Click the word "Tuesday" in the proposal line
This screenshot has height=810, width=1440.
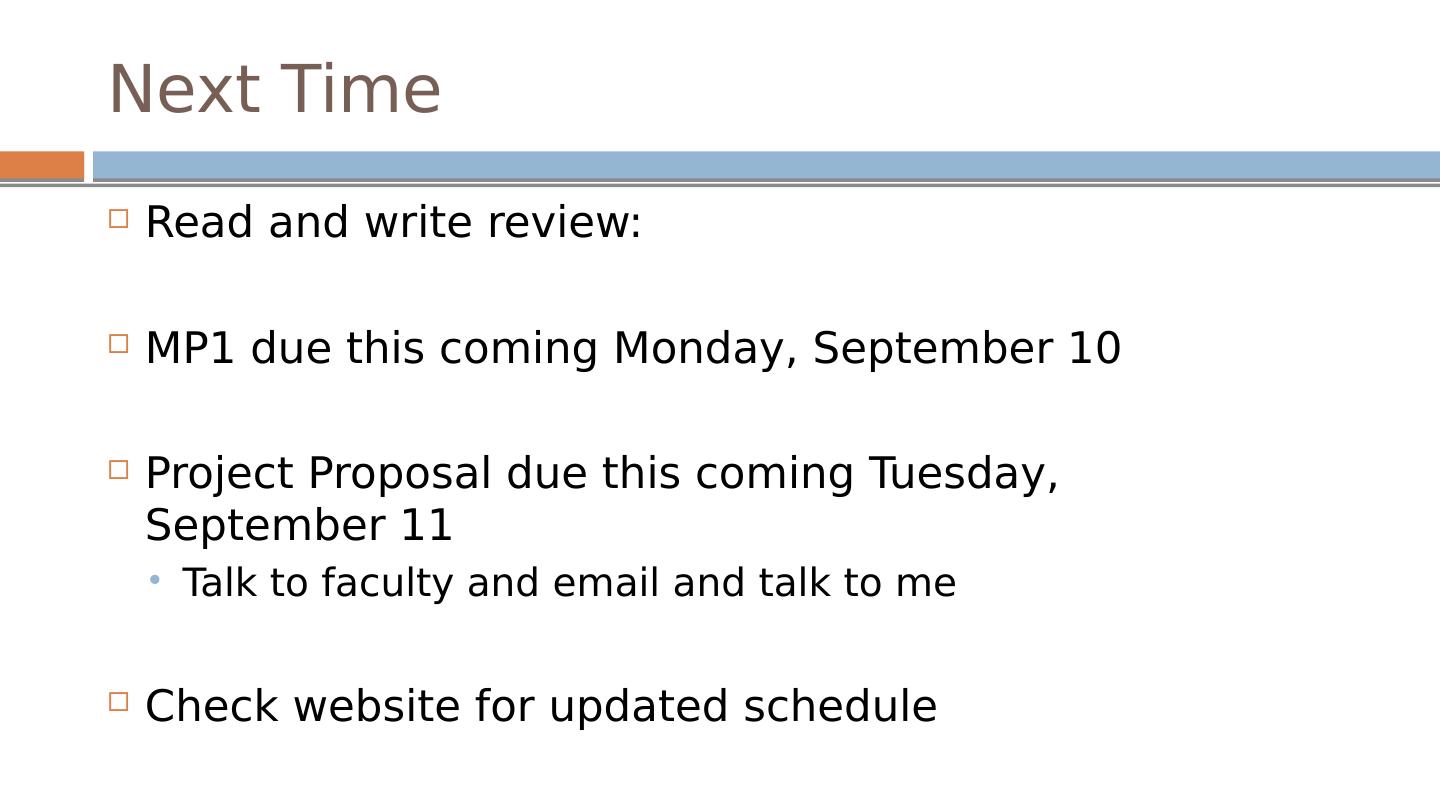click(x=961, y=474)
